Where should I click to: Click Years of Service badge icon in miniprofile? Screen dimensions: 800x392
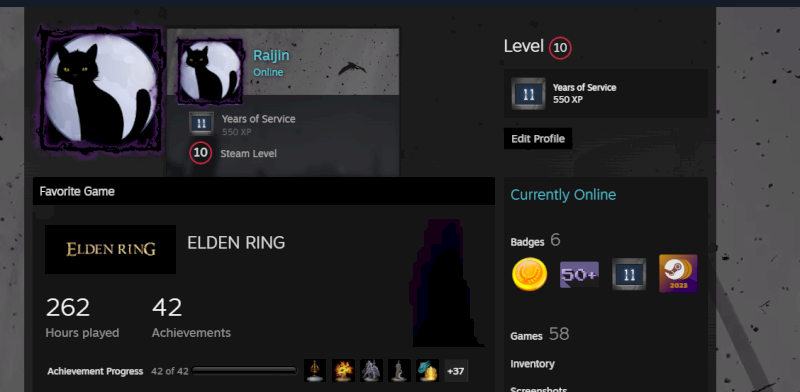[x=201, y=124]
